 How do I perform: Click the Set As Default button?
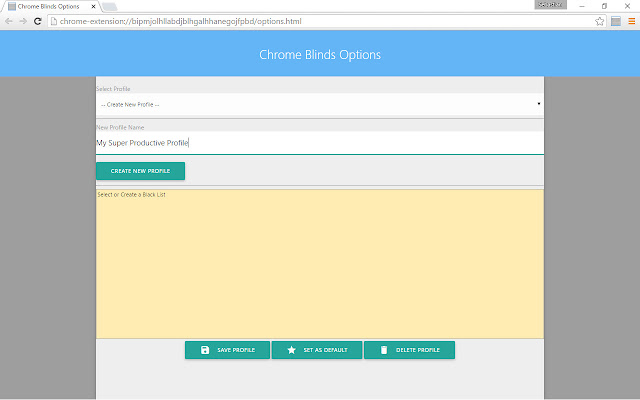coord(317,350)
